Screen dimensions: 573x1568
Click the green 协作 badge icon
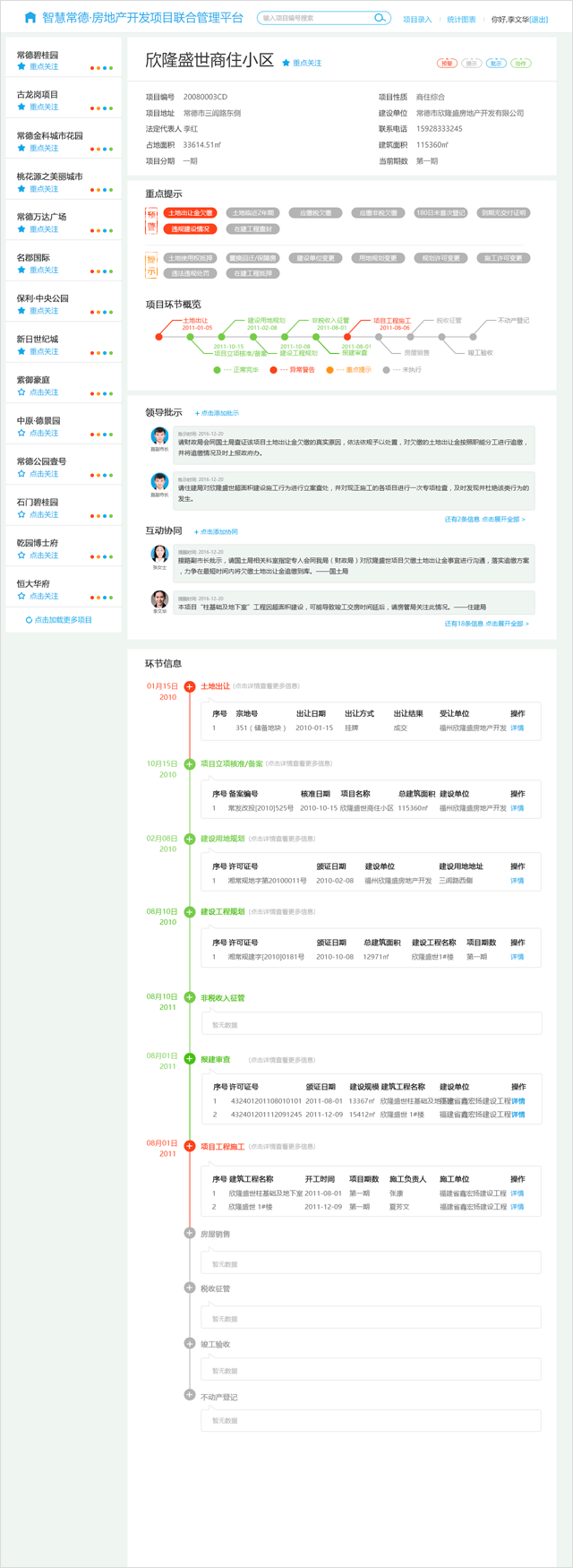coord(521,64)
